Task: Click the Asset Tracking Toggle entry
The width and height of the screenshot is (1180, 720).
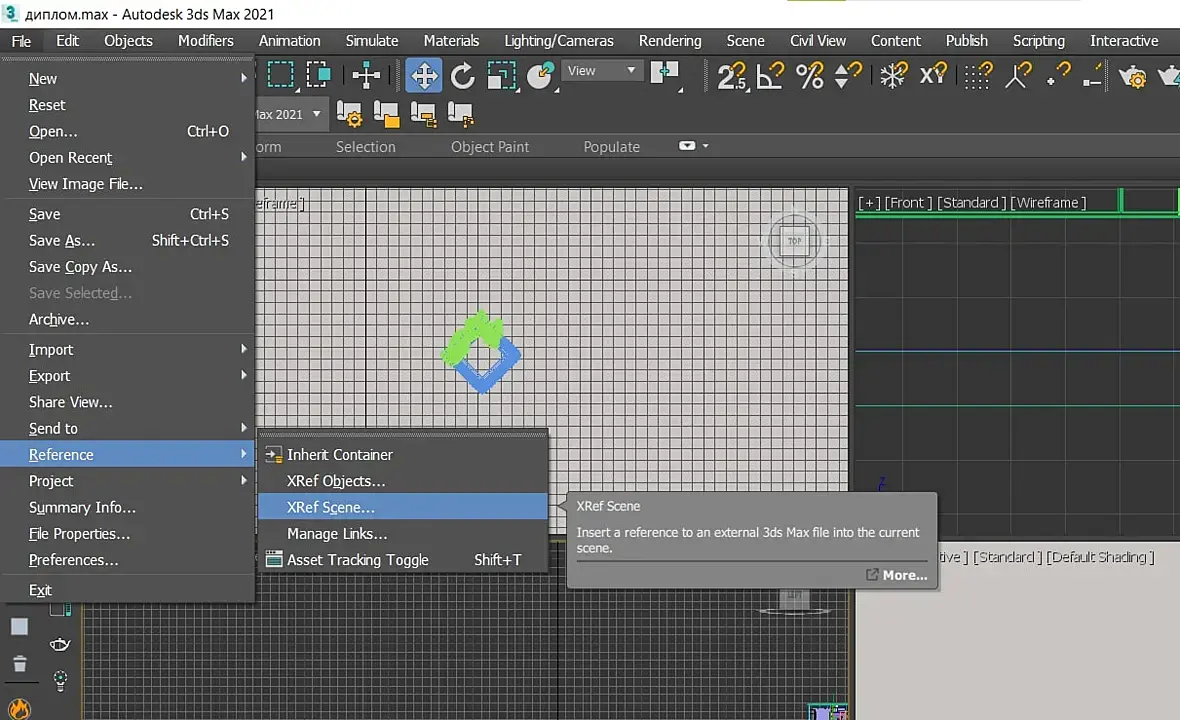Action: click(358, 560)
